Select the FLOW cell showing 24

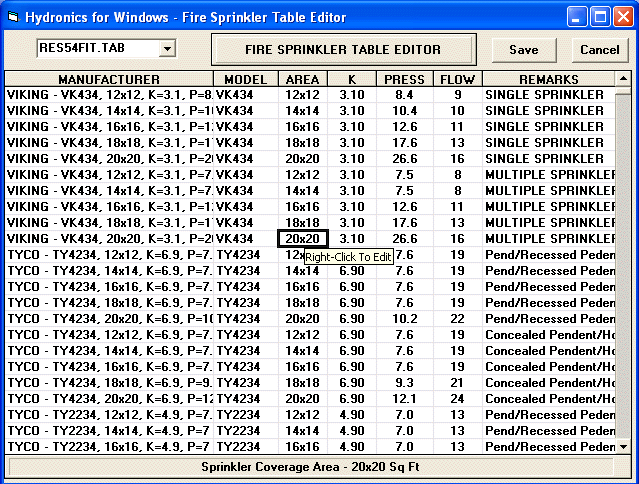[x=458, y=398]
